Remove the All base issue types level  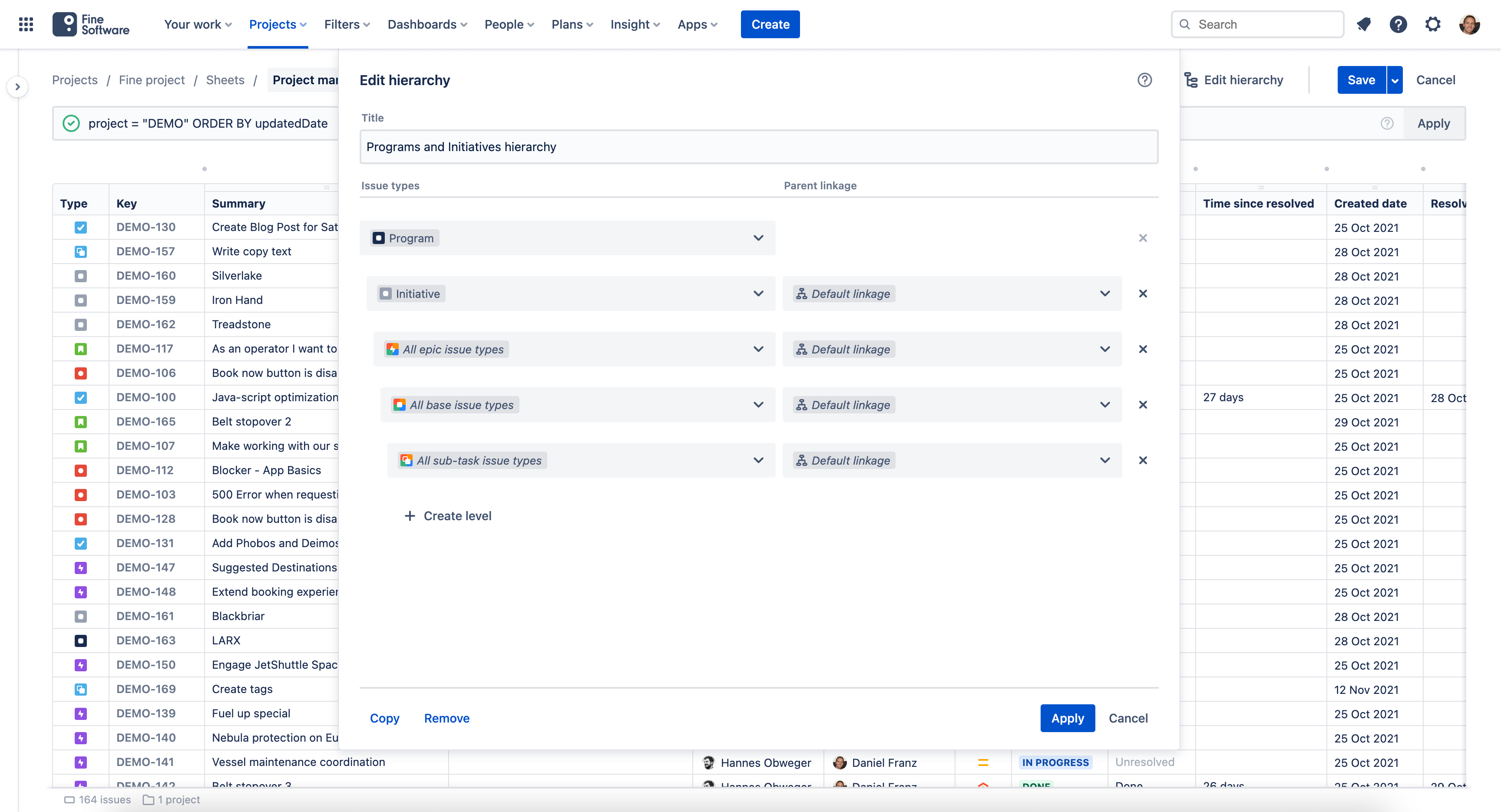1143,405
